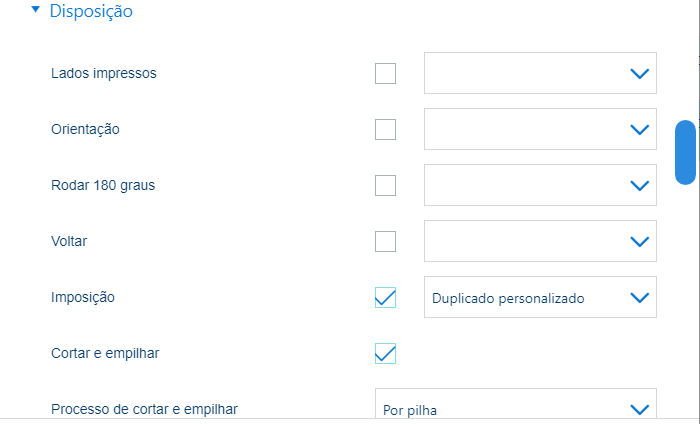
Task: Enable the Orientação checkbox
Action: coord(385,129)
